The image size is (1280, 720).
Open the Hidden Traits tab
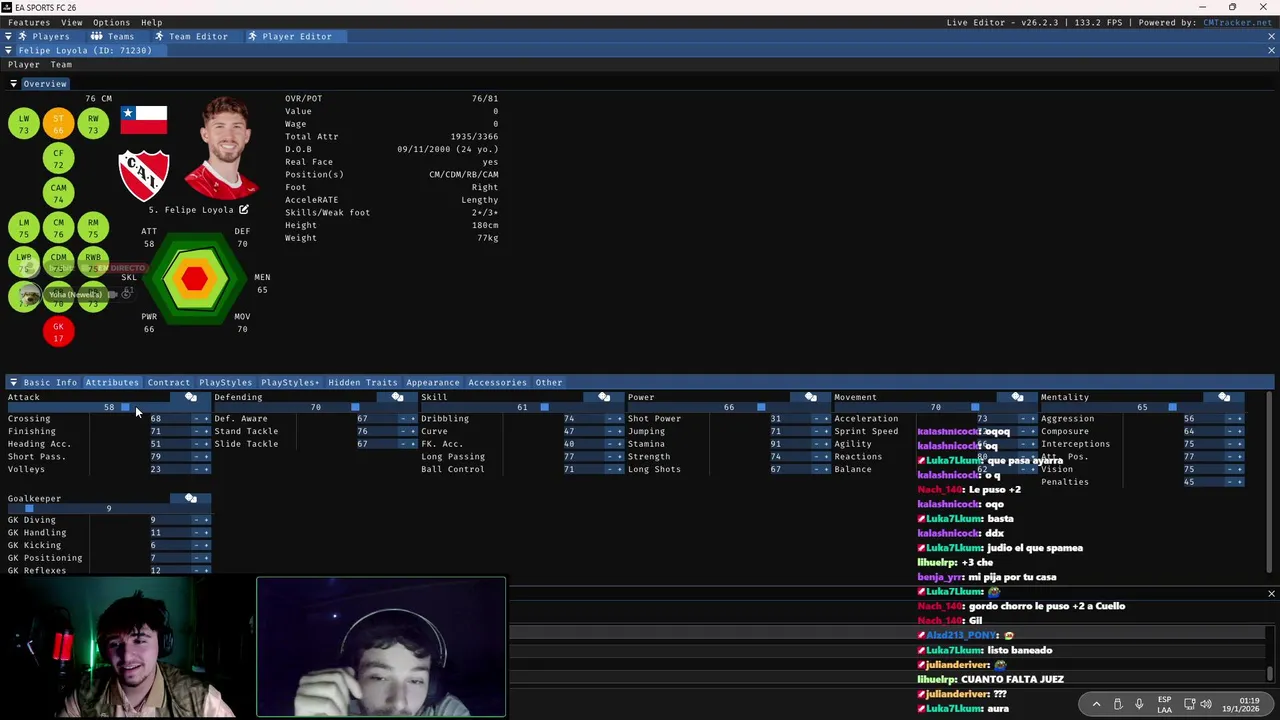(362, 382)
